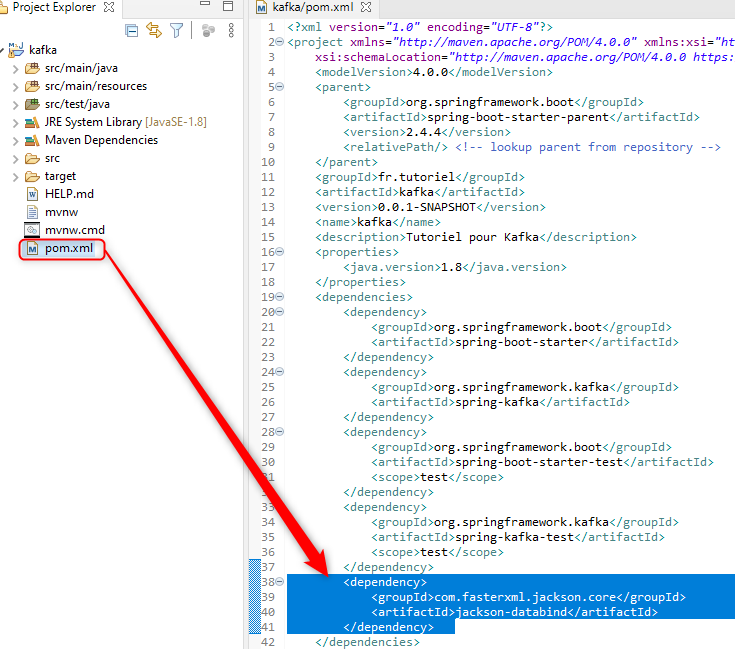
Task: Open Project Explorer View Menu (three dots)
Action: click(x=233, y=30)
